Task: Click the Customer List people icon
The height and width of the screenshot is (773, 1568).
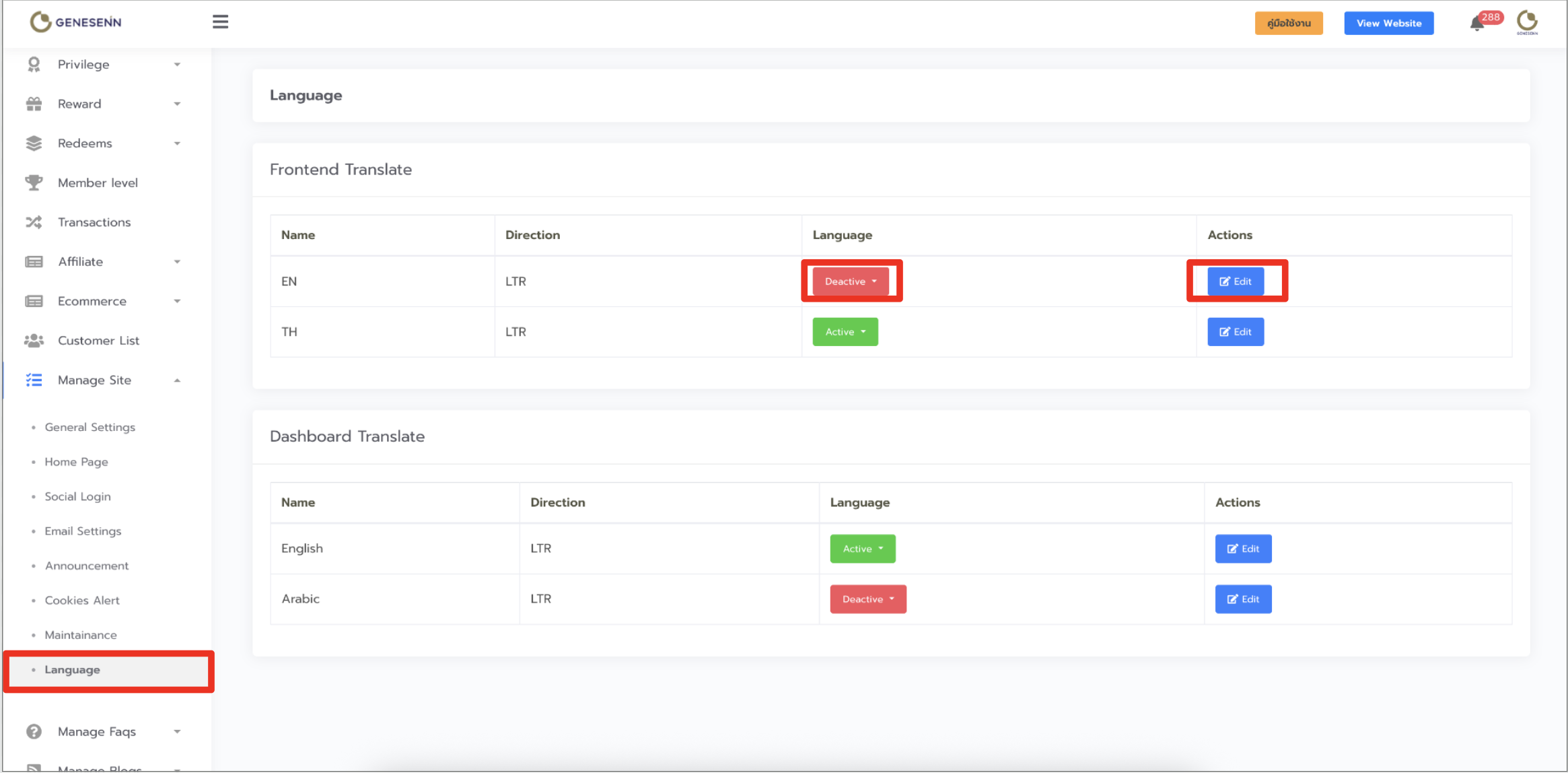Action: pyautogui.click(x=34, y=341)
